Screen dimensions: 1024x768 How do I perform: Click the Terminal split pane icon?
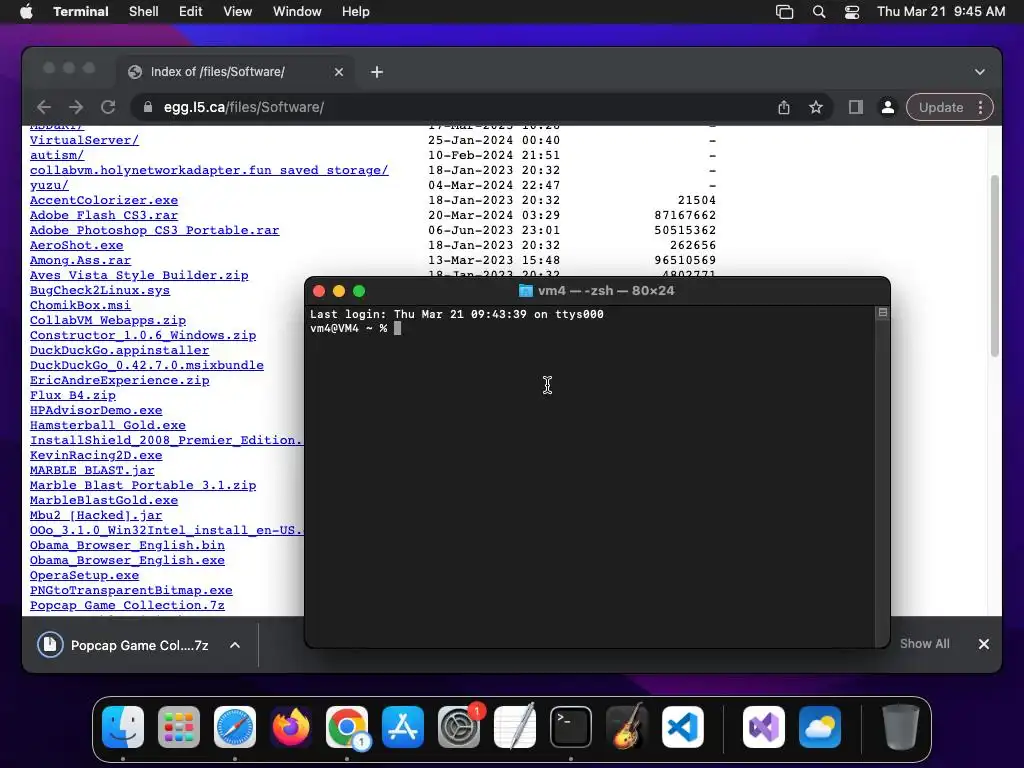coord(882,313)
